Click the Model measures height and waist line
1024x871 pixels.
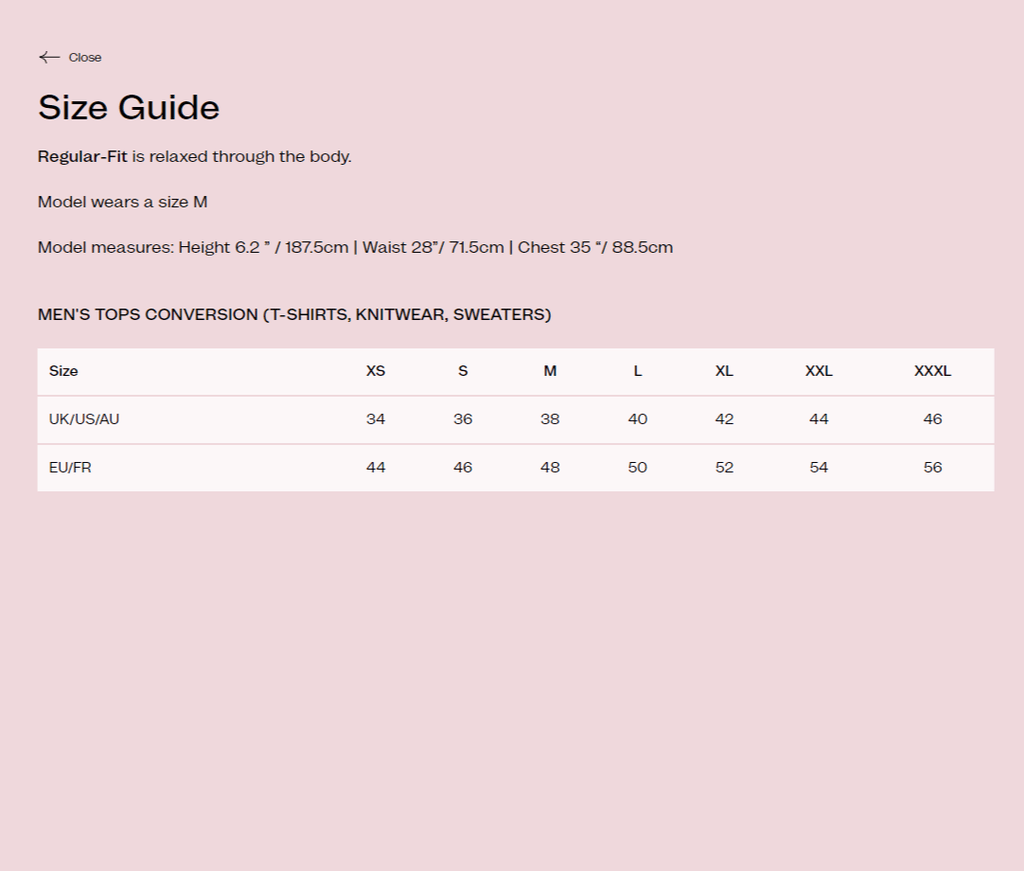355,247
